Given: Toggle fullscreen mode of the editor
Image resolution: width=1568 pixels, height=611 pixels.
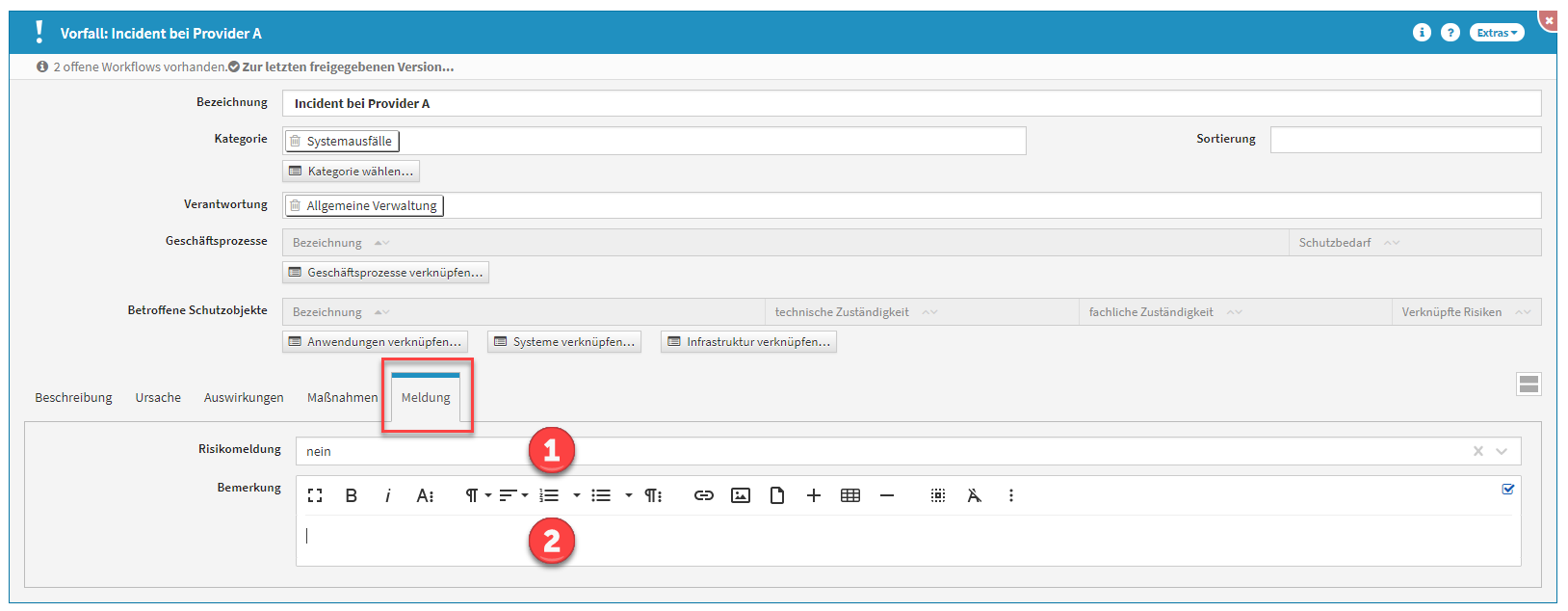Looking at the screenshot, I should tap(315, 495).
